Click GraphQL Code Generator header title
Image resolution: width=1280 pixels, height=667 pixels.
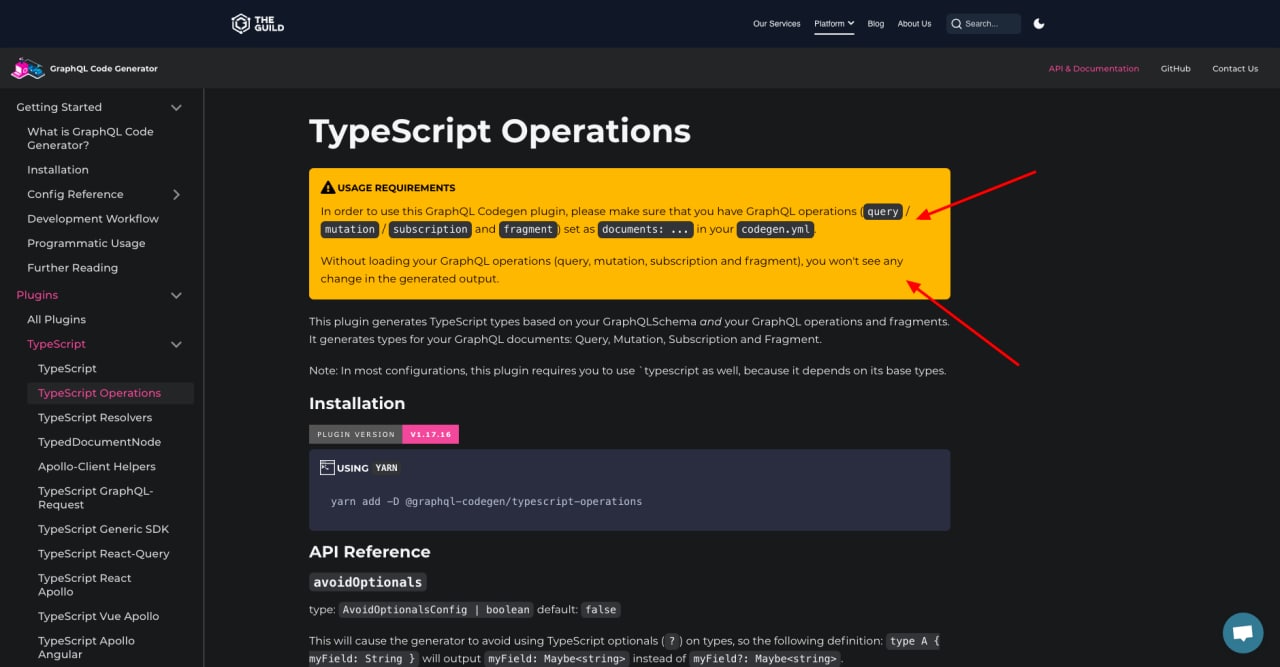104,69
